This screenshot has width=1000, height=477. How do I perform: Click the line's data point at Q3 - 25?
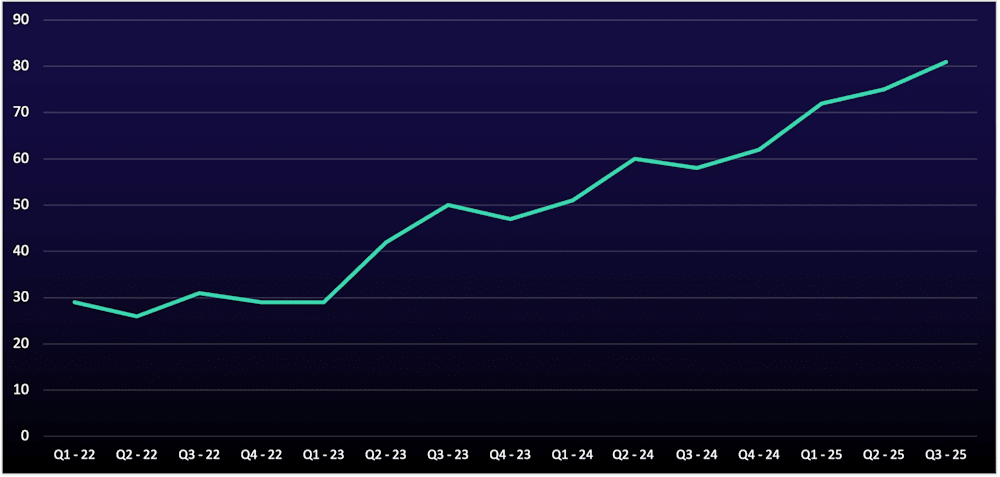click(946, 62)
